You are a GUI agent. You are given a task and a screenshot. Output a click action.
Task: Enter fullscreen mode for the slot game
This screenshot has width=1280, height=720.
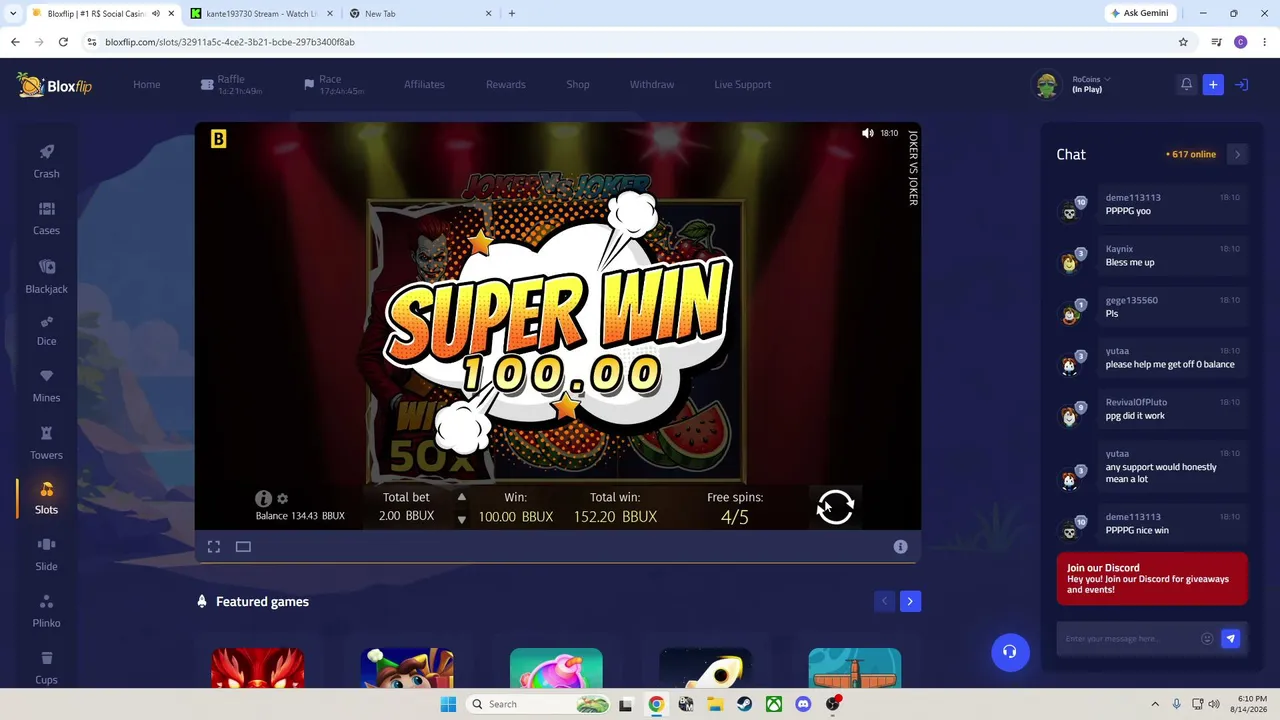coord(214,547)
